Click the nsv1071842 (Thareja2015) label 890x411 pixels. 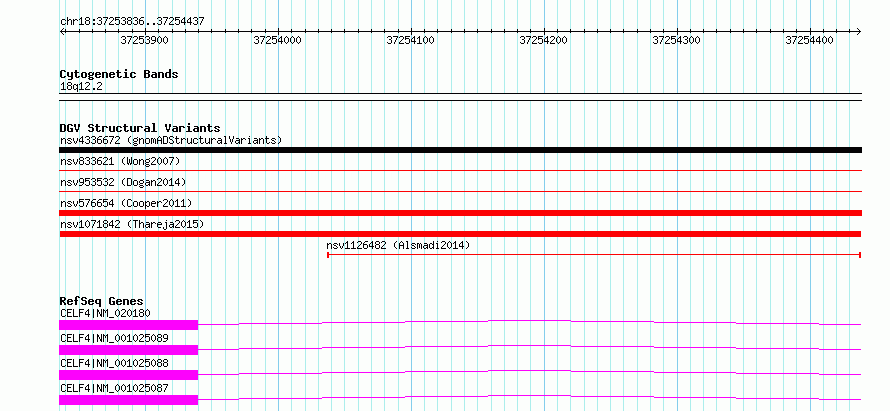132,224
